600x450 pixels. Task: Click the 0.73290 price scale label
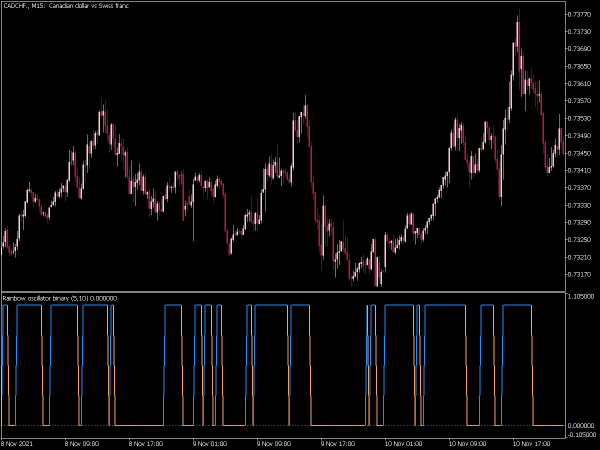580,222
